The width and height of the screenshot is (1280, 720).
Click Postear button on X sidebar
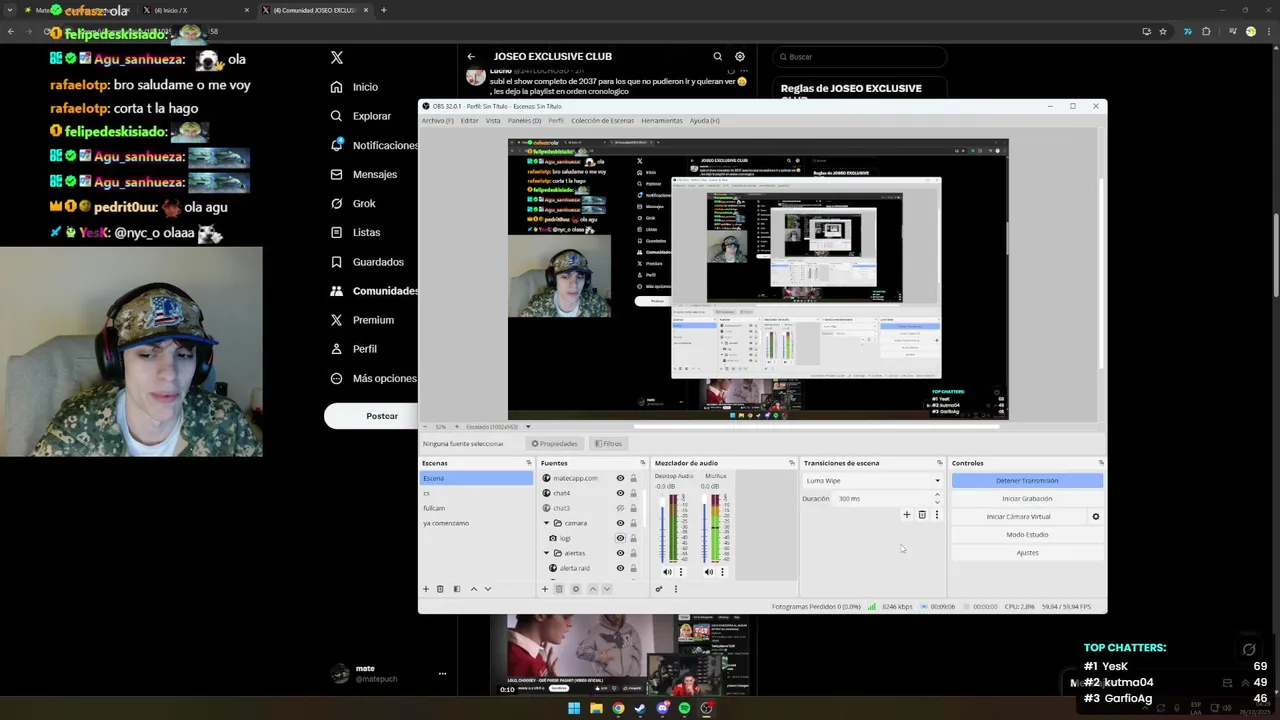coord(382,416)
